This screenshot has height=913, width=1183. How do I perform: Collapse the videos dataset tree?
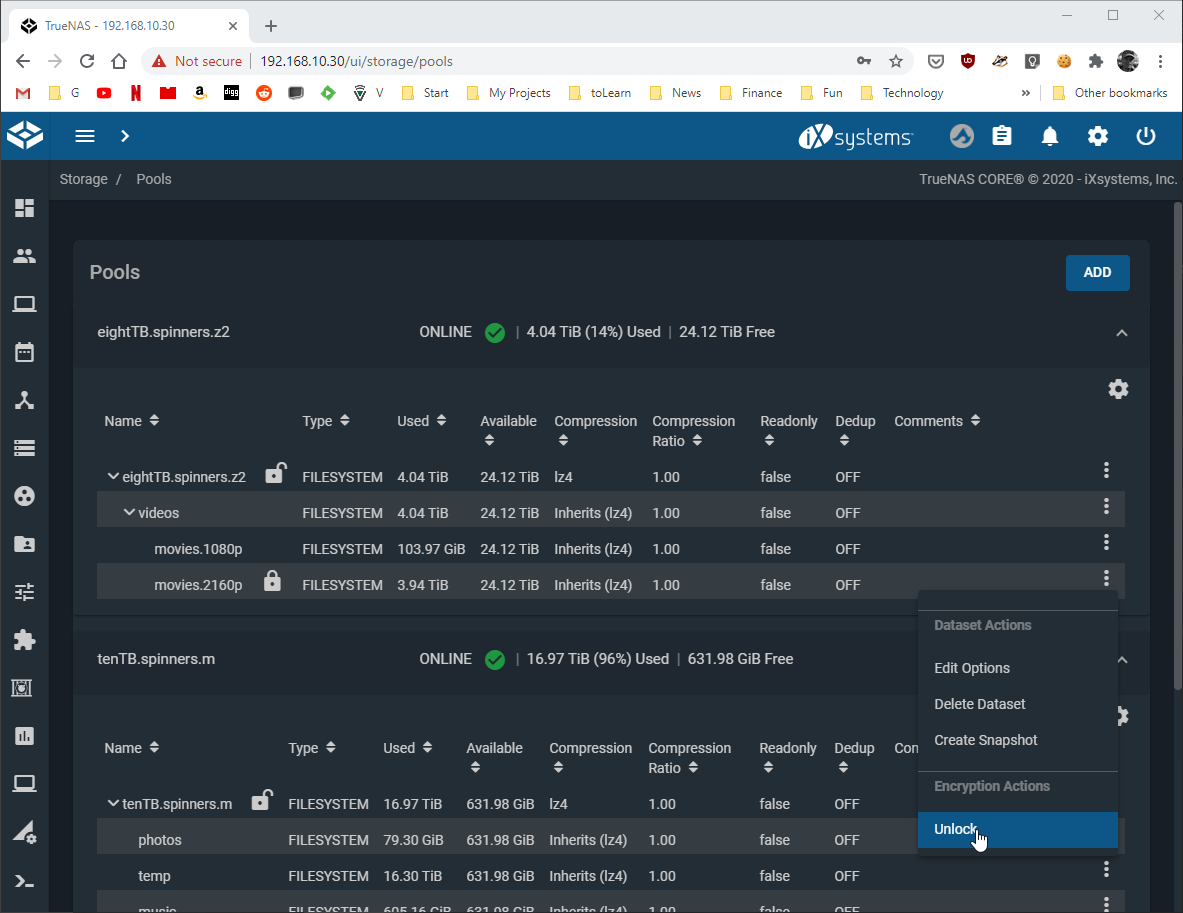[x=130, y=512]
